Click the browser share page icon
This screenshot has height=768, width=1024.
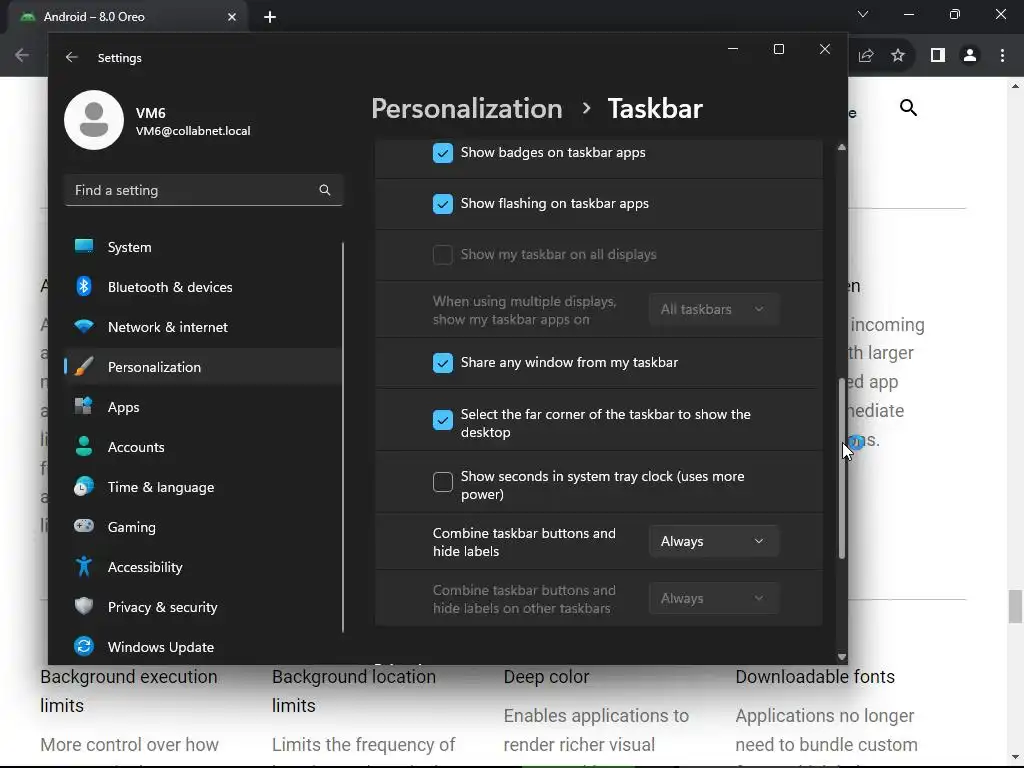tap(866, 56)
